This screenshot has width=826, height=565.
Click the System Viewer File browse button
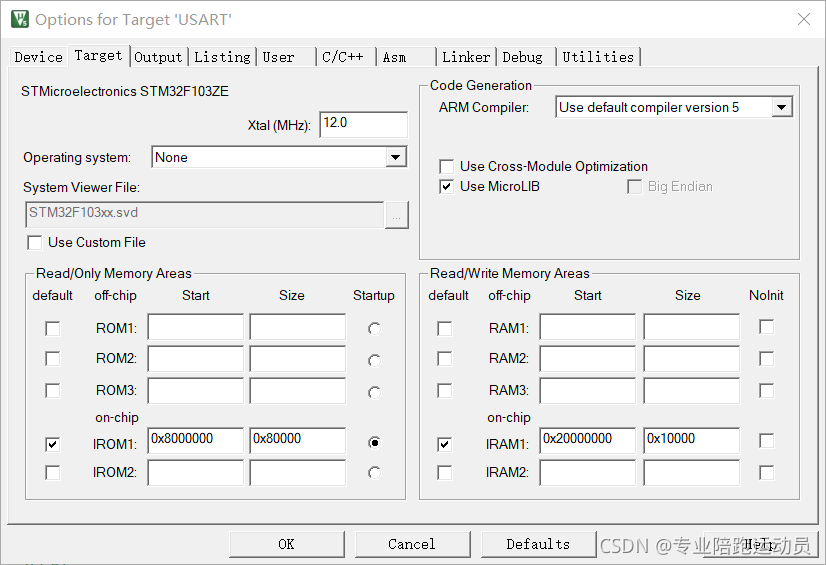tap(397, 215)
